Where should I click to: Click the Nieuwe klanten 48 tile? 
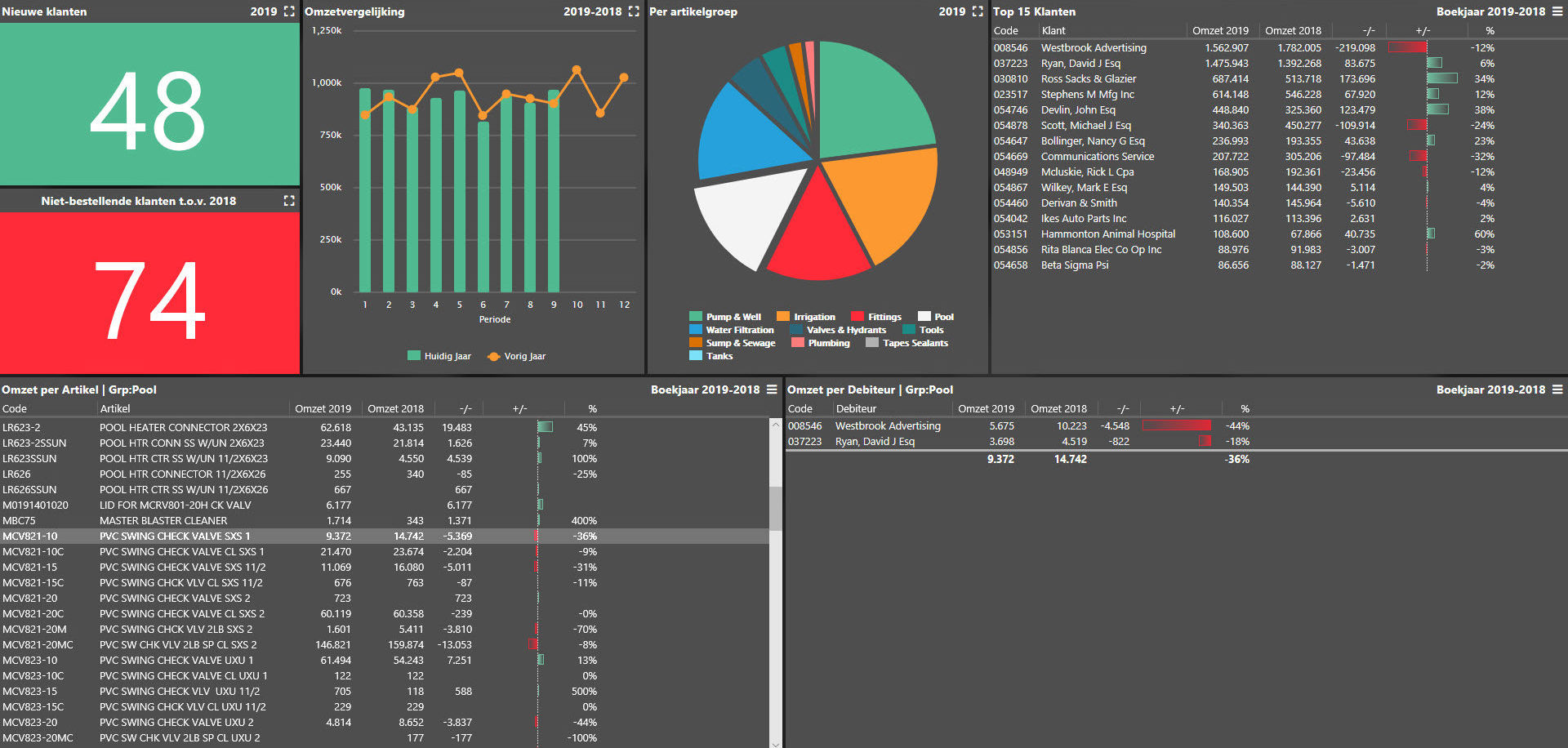click(x=149, y=105)
